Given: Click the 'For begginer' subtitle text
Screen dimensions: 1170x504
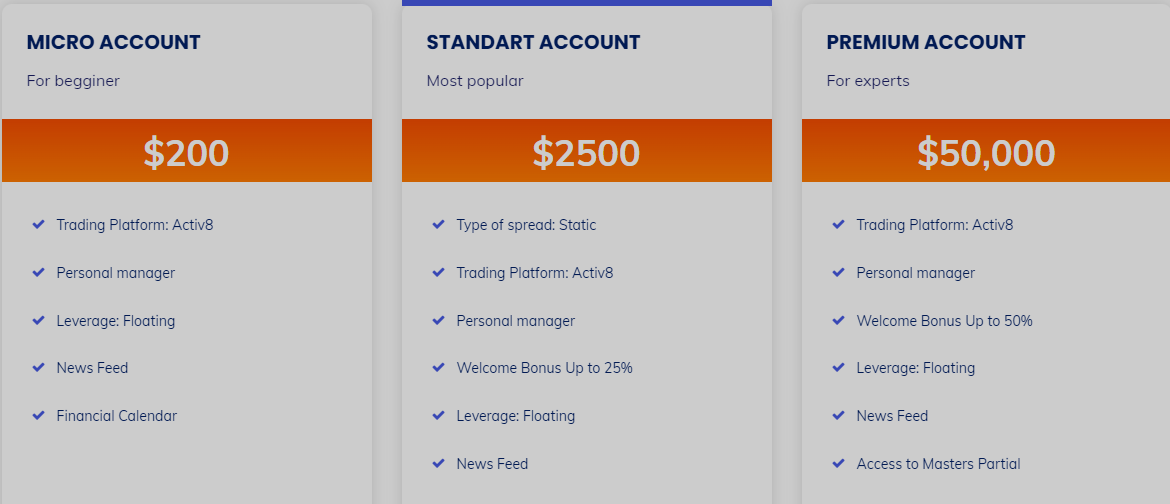Looking at the screenshot, I should pyautogui.click(x=73, y=81).
